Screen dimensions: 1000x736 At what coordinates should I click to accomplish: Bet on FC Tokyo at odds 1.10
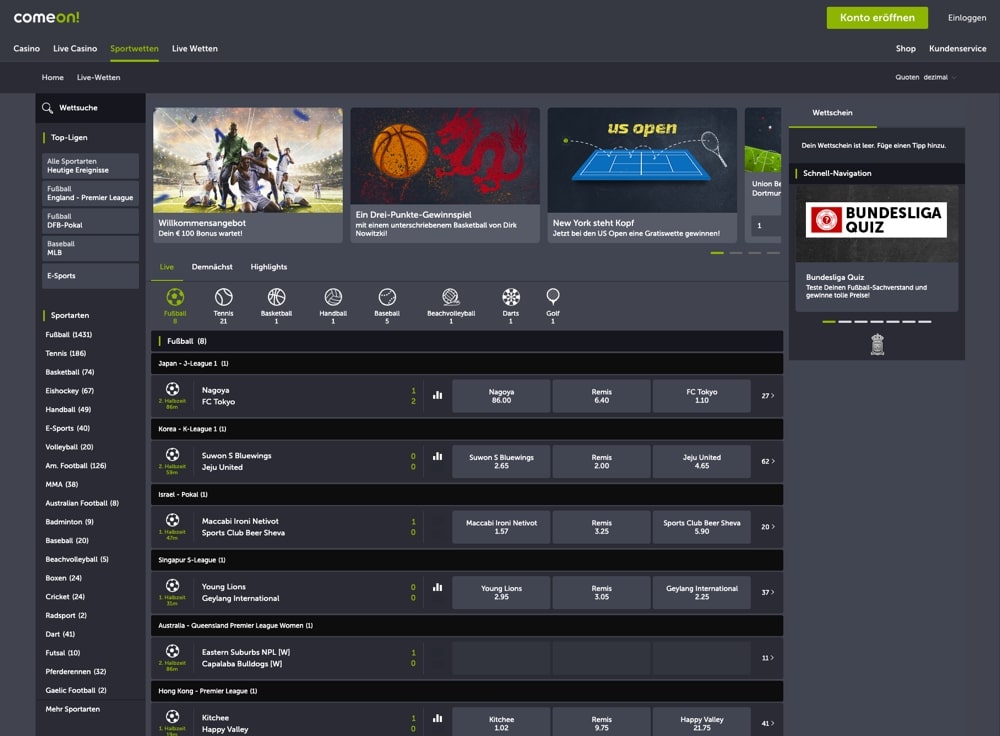click(x=702, y=396)
